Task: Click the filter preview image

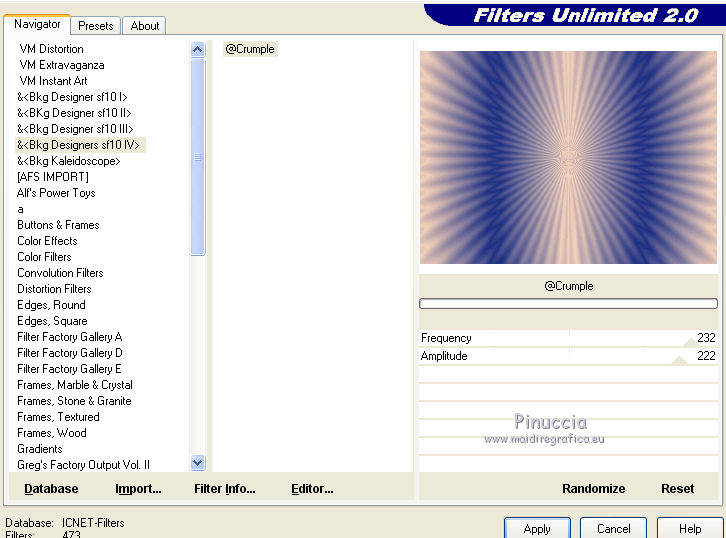Action: (568, 157)
